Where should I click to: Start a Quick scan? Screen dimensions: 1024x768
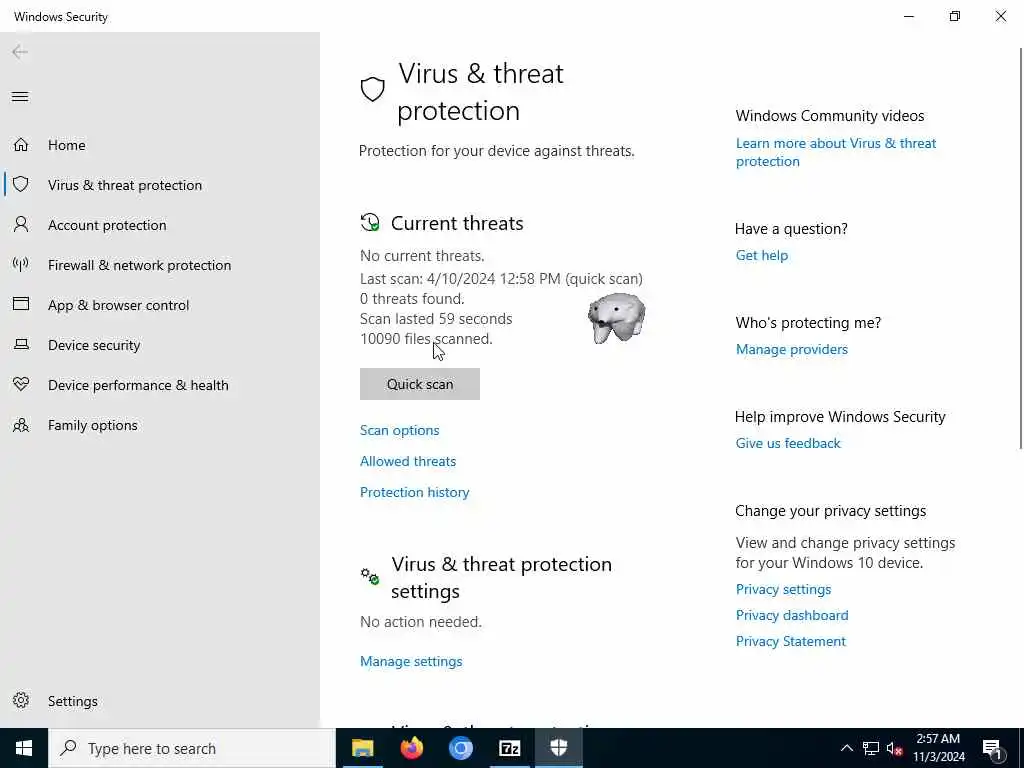[x=420, y=384]
